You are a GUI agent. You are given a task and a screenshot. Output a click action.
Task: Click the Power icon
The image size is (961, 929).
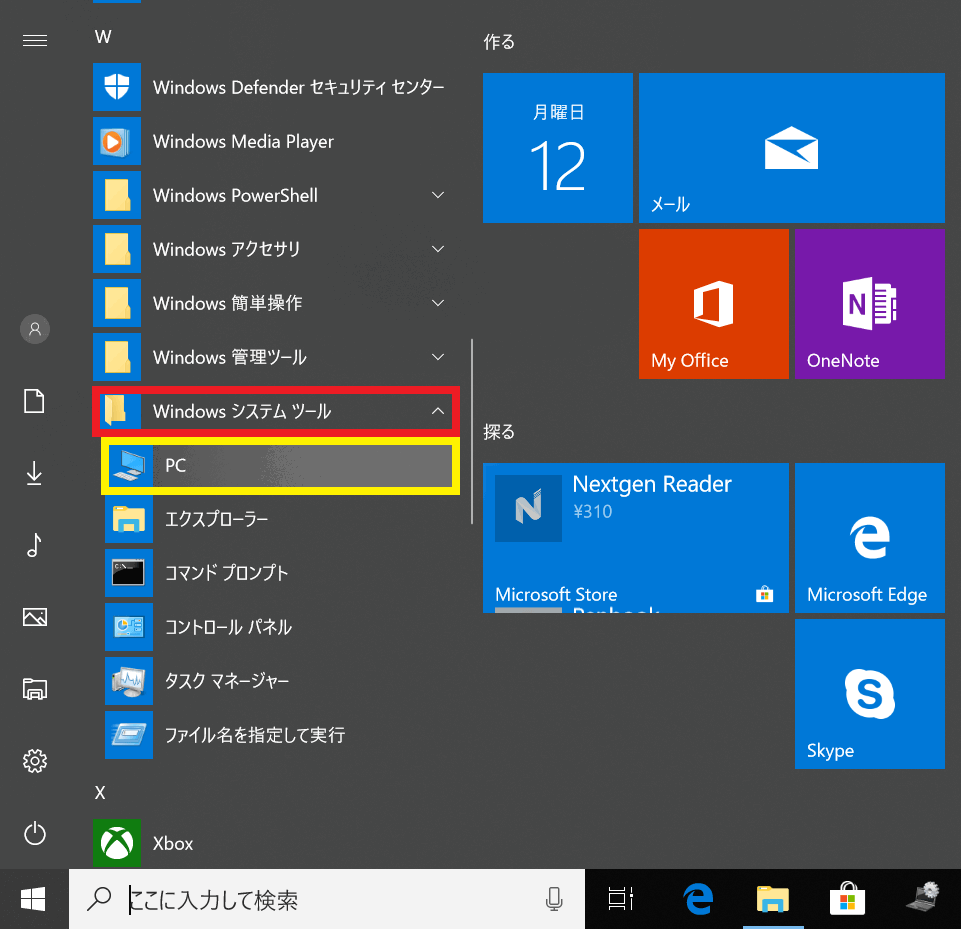(x=35, y=833)
